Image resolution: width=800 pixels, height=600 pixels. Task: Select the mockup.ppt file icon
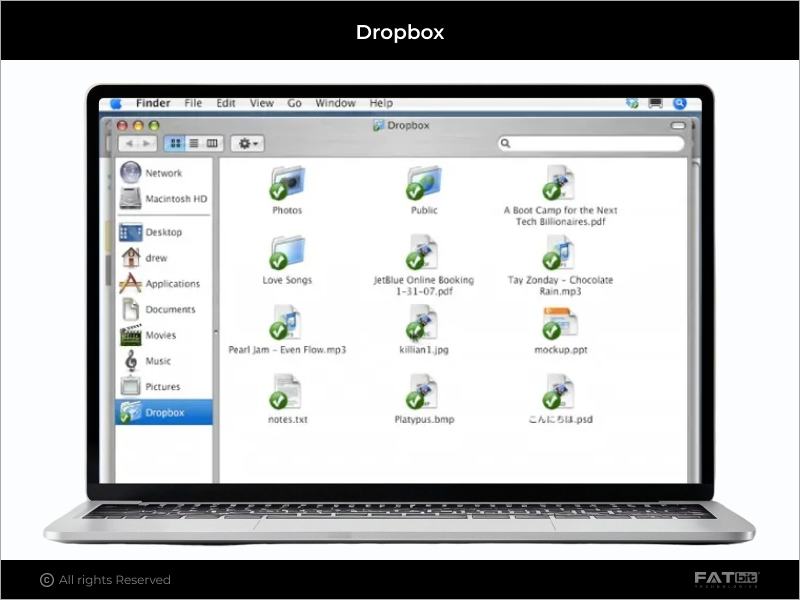click(x=560, y=322)
